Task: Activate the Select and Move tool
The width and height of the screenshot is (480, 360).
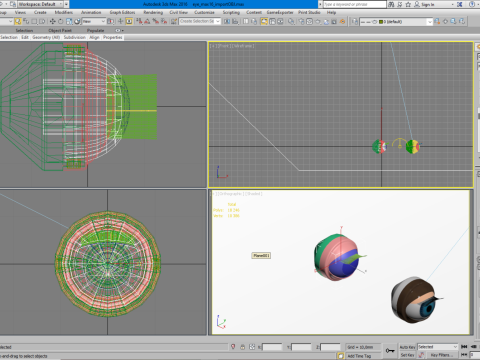Action: coord(52,21)
